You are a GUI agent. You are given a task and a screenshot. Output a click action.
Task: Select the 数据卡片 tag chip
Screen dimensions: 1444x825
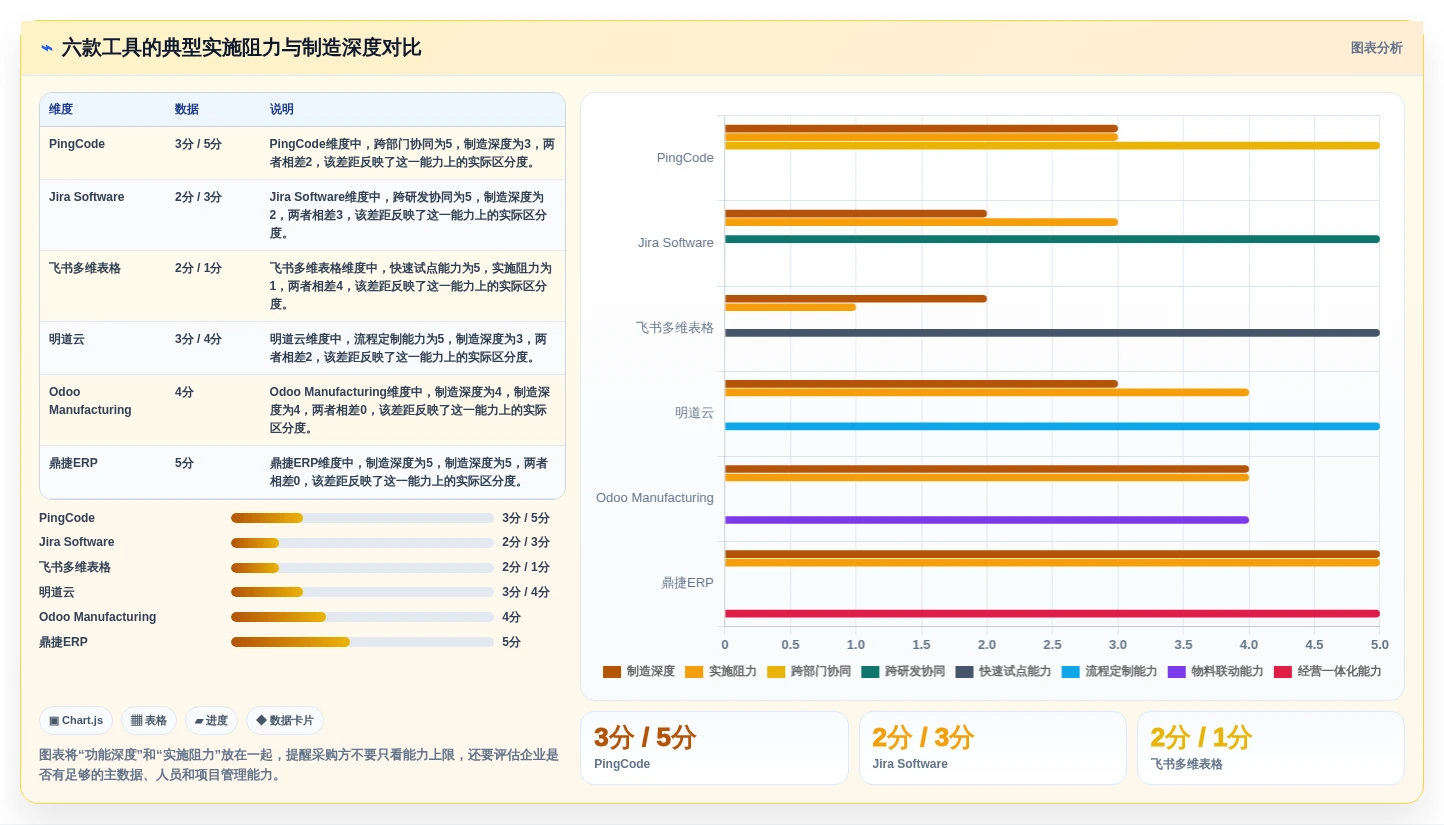click(x=285, y=720)
